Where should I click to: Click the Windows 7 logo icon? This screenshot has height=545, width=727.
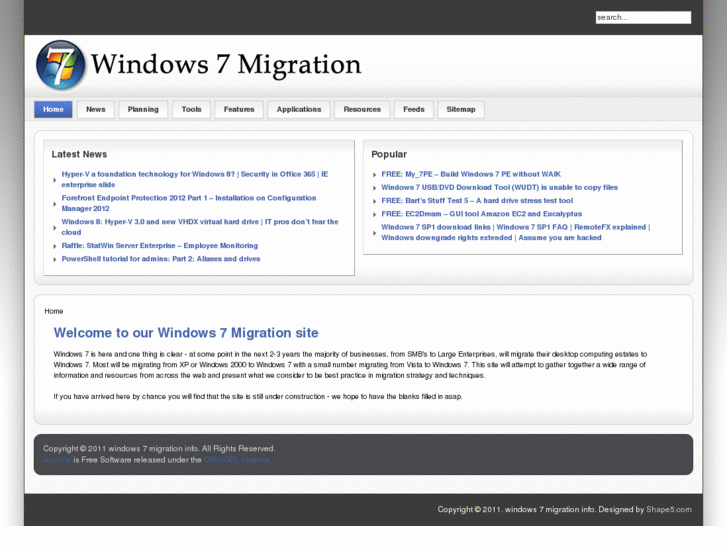point(60,65)
